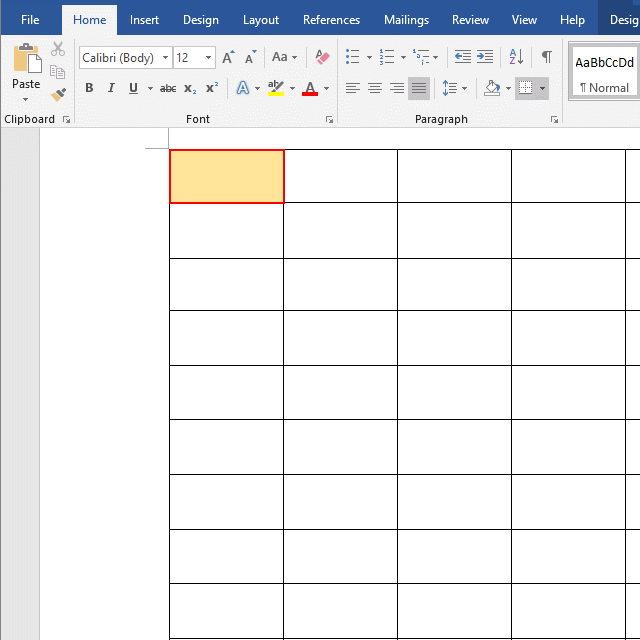
Task: Toggle Underline formatting
Action: tap(133, 88)
